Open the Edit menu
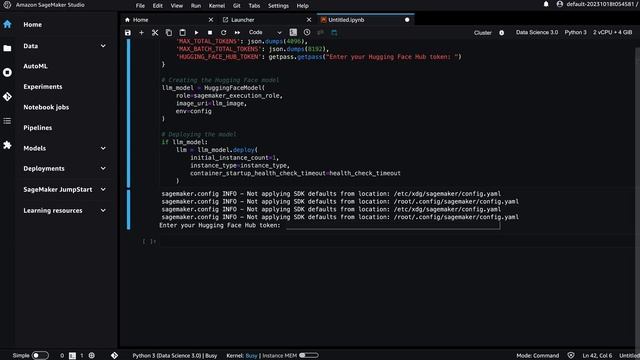 point(158,6)
